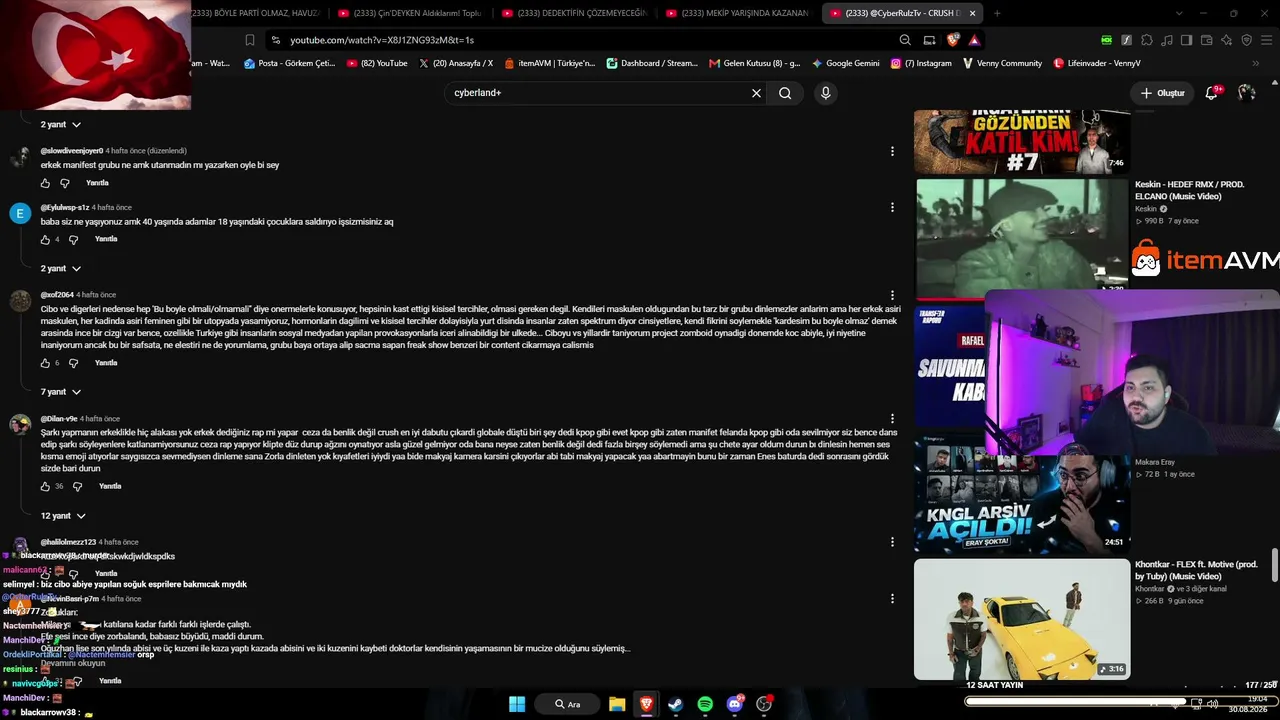Dislike the comment by @Eylulwsp-s1z
Viewport: 1280px width, 720px height.
point(73,240)
